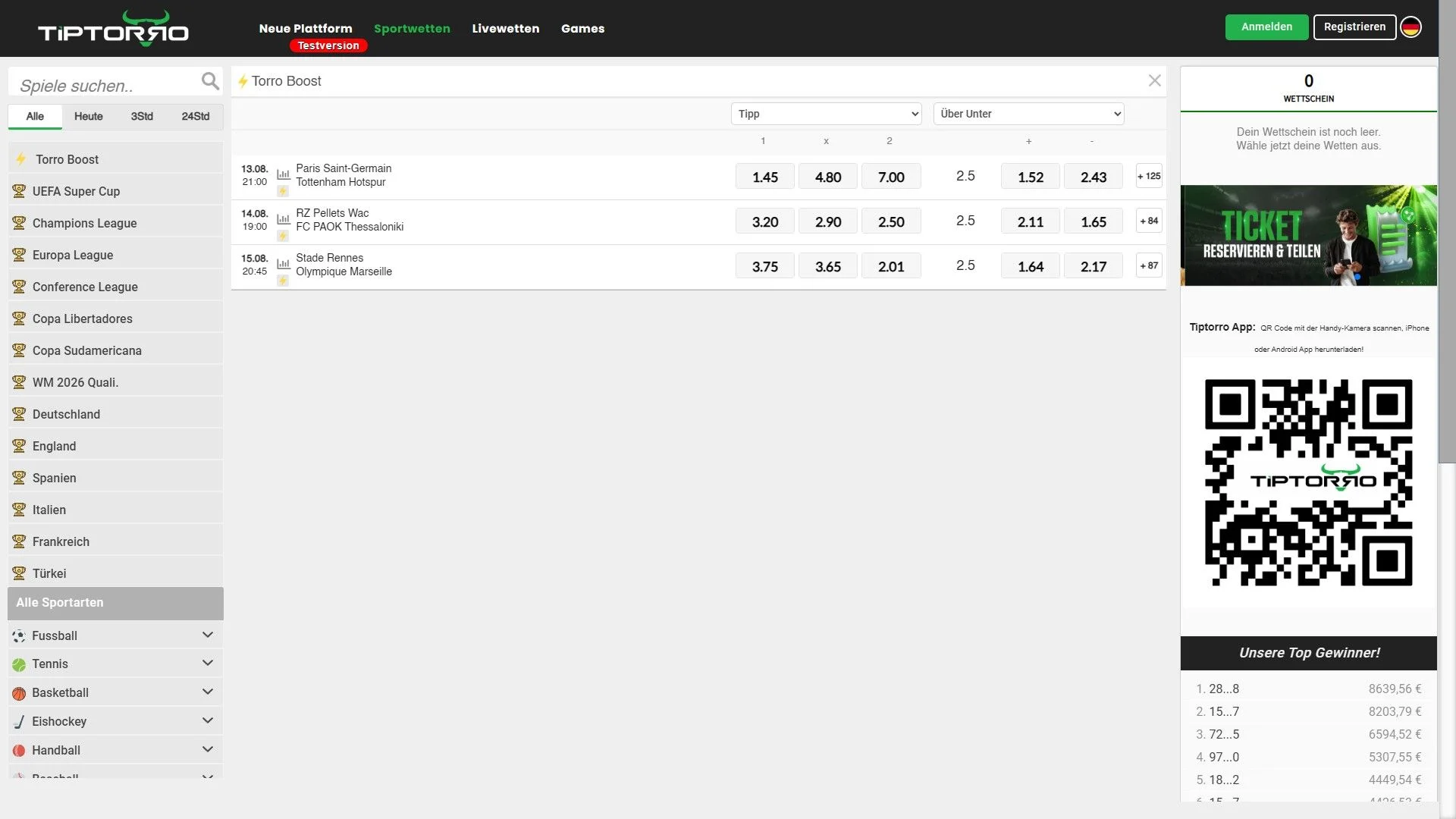Viewport: 1456px width, 819px height.
Task: Select the 3Std time filter
Action: 142,116
